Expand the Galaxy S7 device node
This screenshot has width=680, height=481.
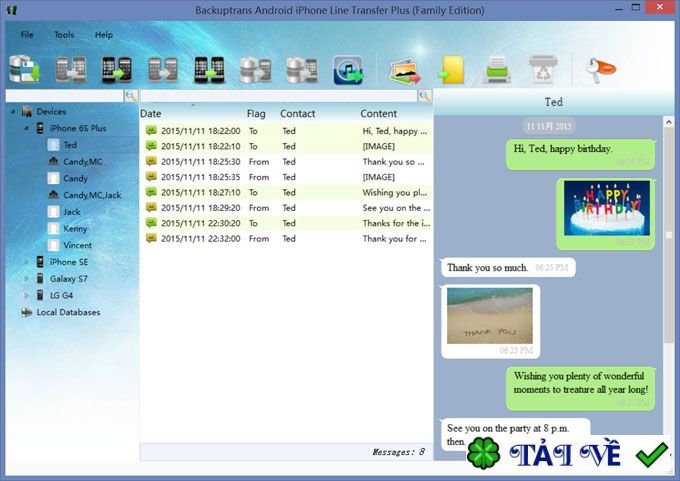(x=26, y=279)
